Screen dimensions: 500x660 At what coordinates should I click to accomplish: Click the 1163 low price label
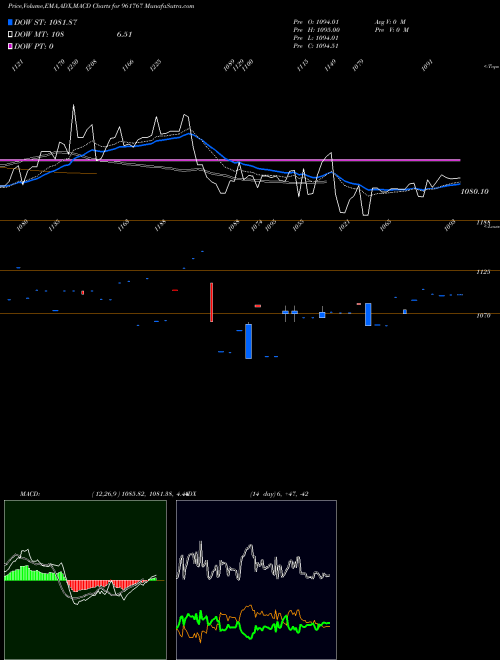pos(123,226)
